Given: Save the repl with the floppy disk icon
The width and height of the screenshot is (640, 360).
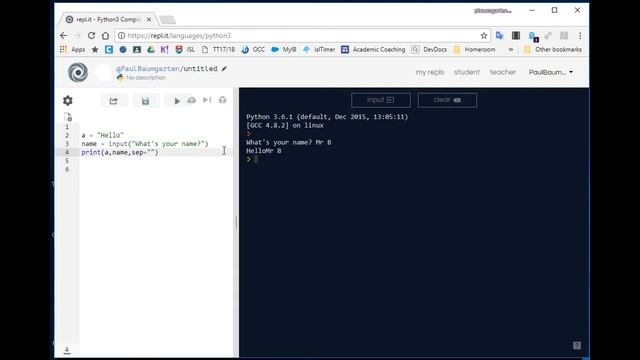Looking at the screenshot, I should [x=145, y=101].
